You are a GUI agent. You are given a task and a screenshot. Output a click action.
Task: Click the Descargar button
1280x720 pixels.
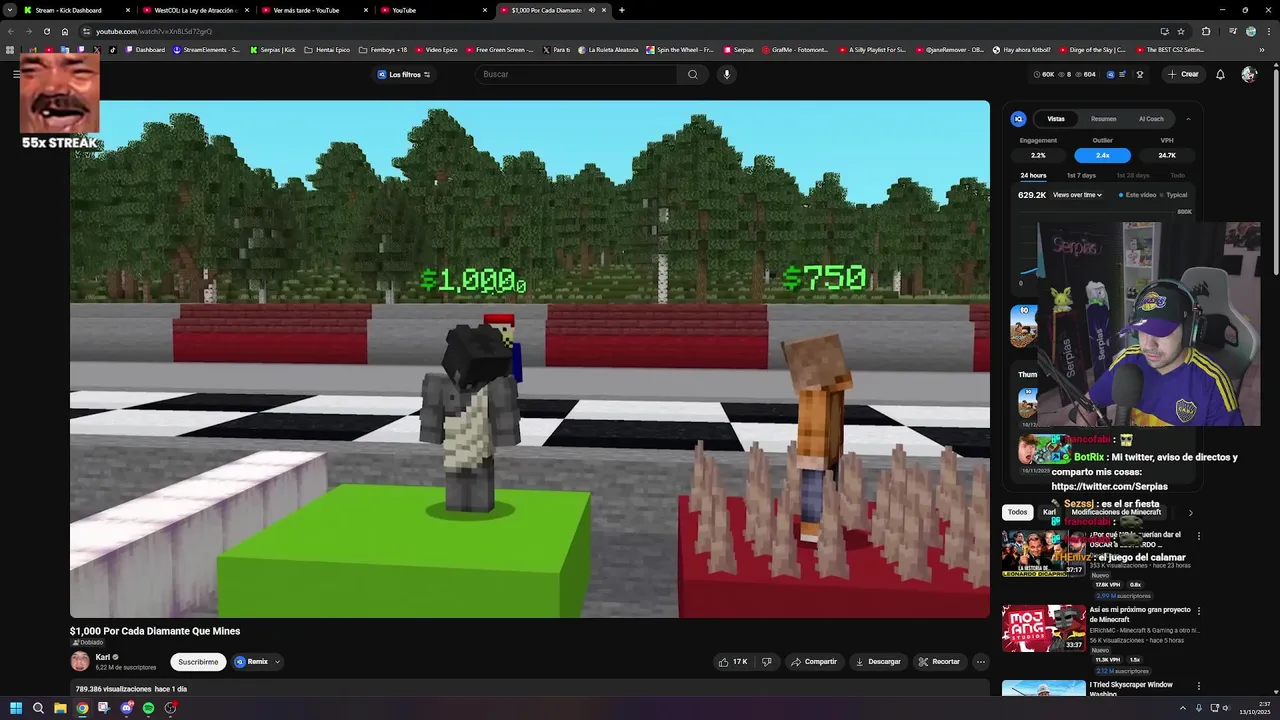(x=877, y=662)
